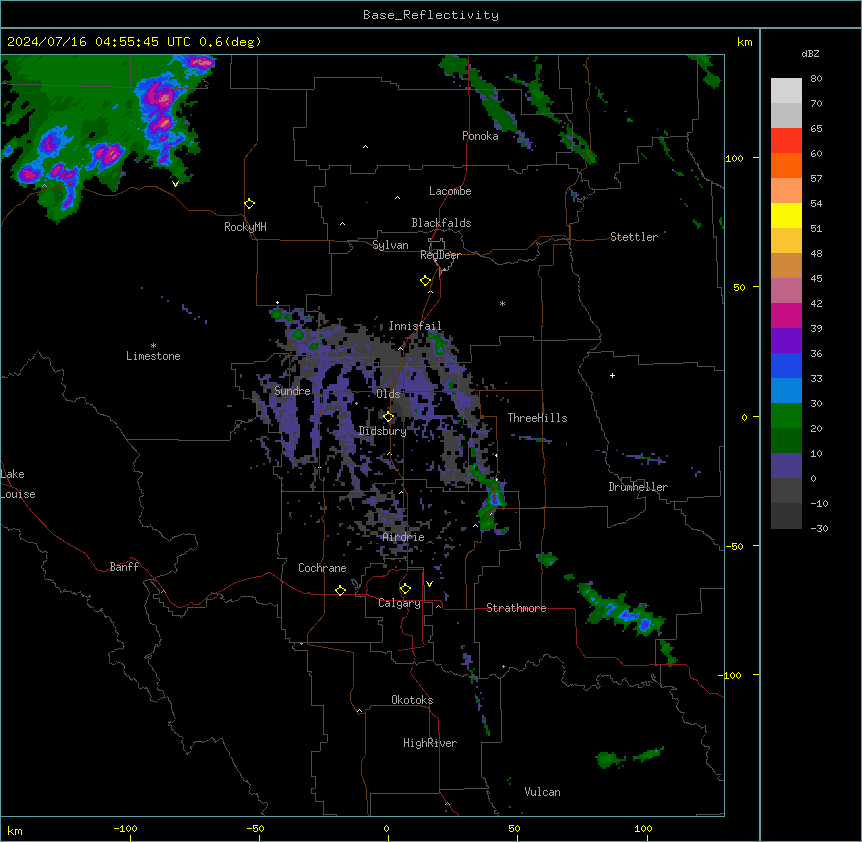Pick the slate 0-10 dBZ legend swatch
The height and width of the screenshot is (842, 862).
[786, 466]
